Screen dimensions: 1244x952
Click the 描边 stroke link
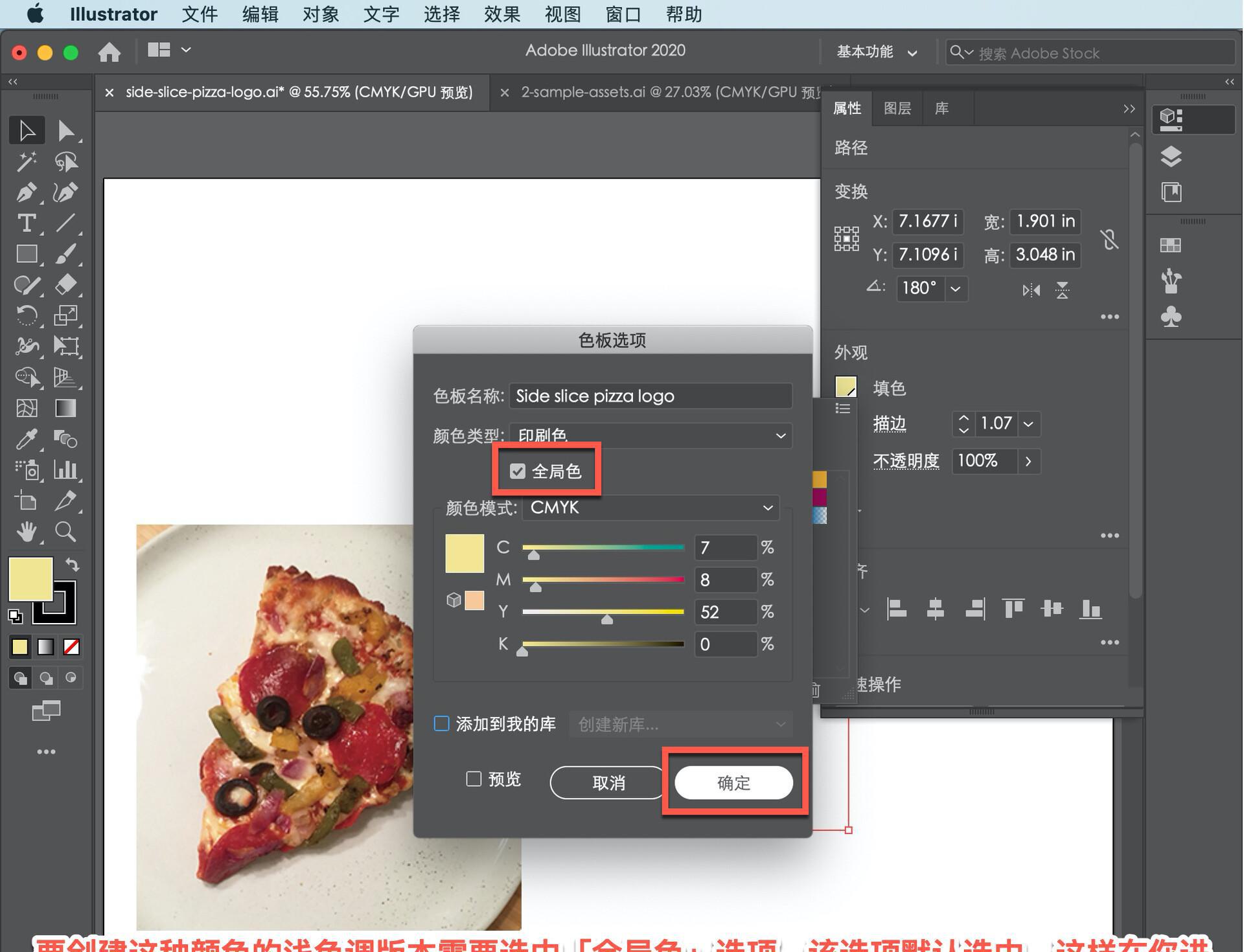coord(889,424)
